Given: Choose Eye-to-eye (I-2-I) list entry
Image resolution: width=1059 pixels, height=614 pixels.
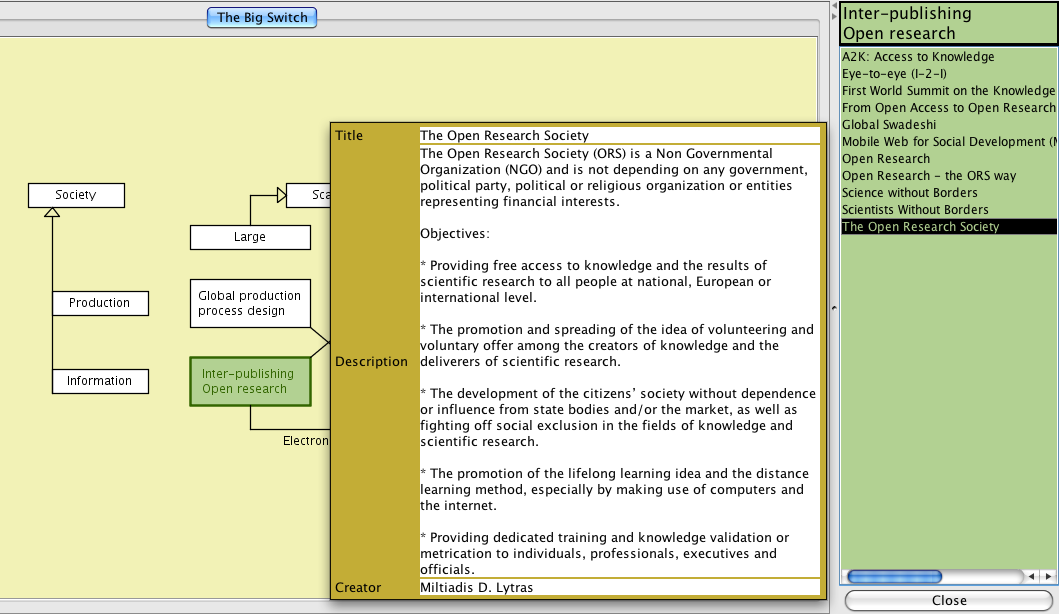Looking at the screenshot, I should [894, 74].
